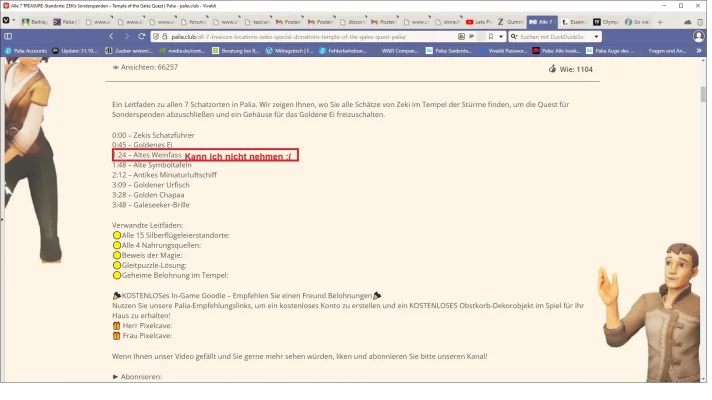Click the 'Frau Pixelcave:' referral line
The height and width of the screenshot is (400, 712).
(x=142, y=336)
